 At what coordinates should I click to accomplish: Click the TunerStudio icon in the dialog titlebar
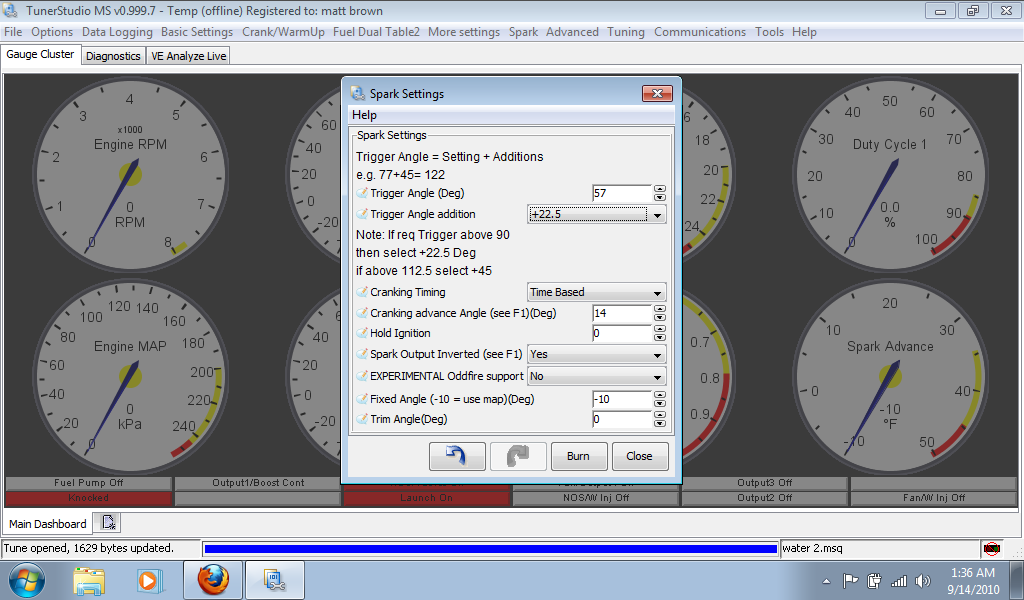point(355,93)
